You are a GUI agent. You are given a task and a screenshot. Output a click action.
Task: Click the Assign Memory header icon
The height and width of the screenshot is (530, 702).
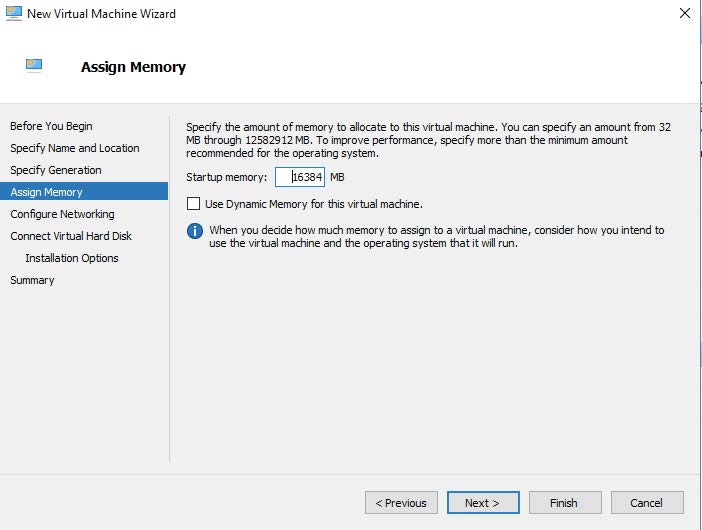(x=35, y=66)
